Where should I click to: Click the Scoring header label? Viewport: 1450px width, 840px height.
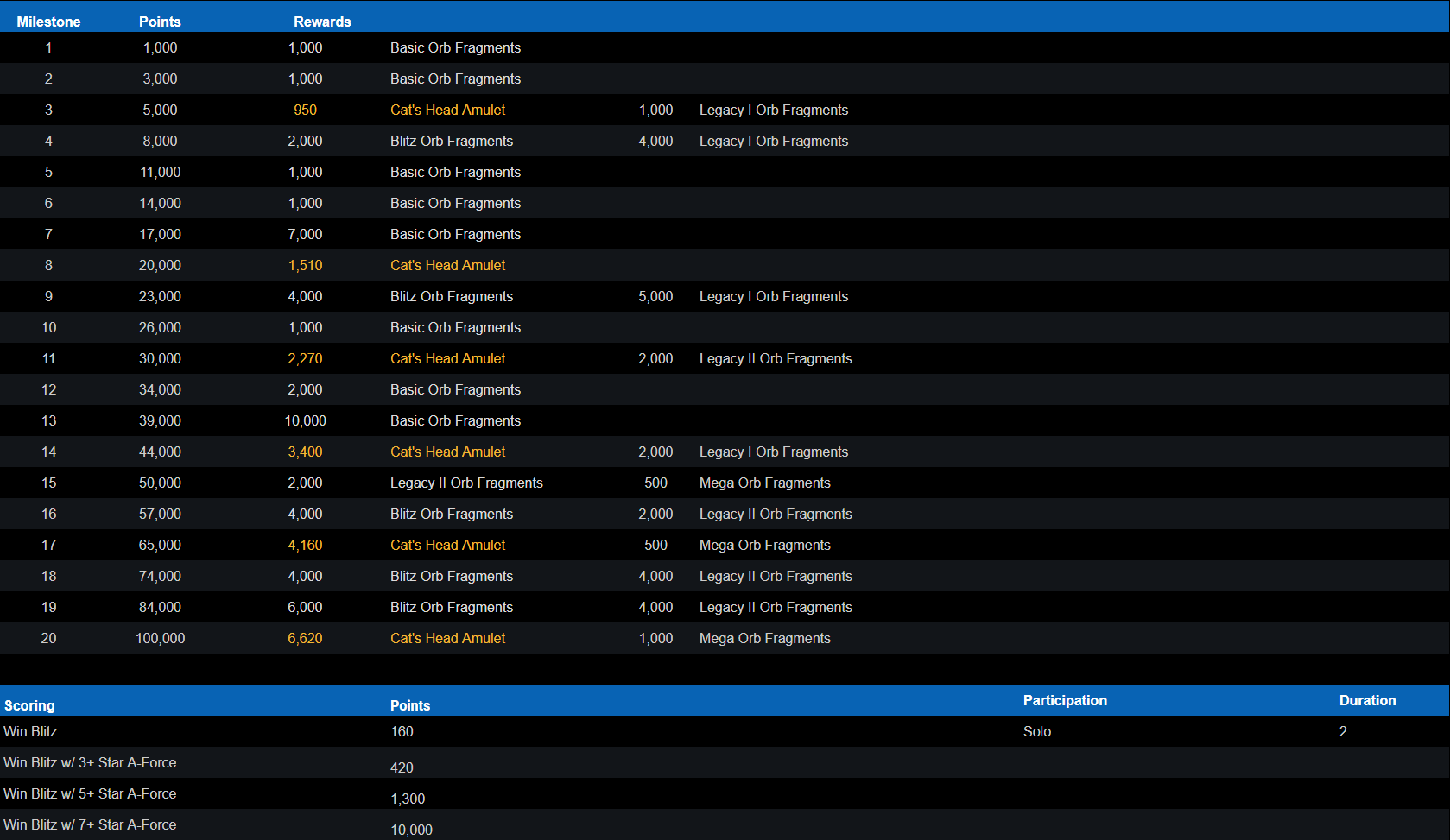29,705
